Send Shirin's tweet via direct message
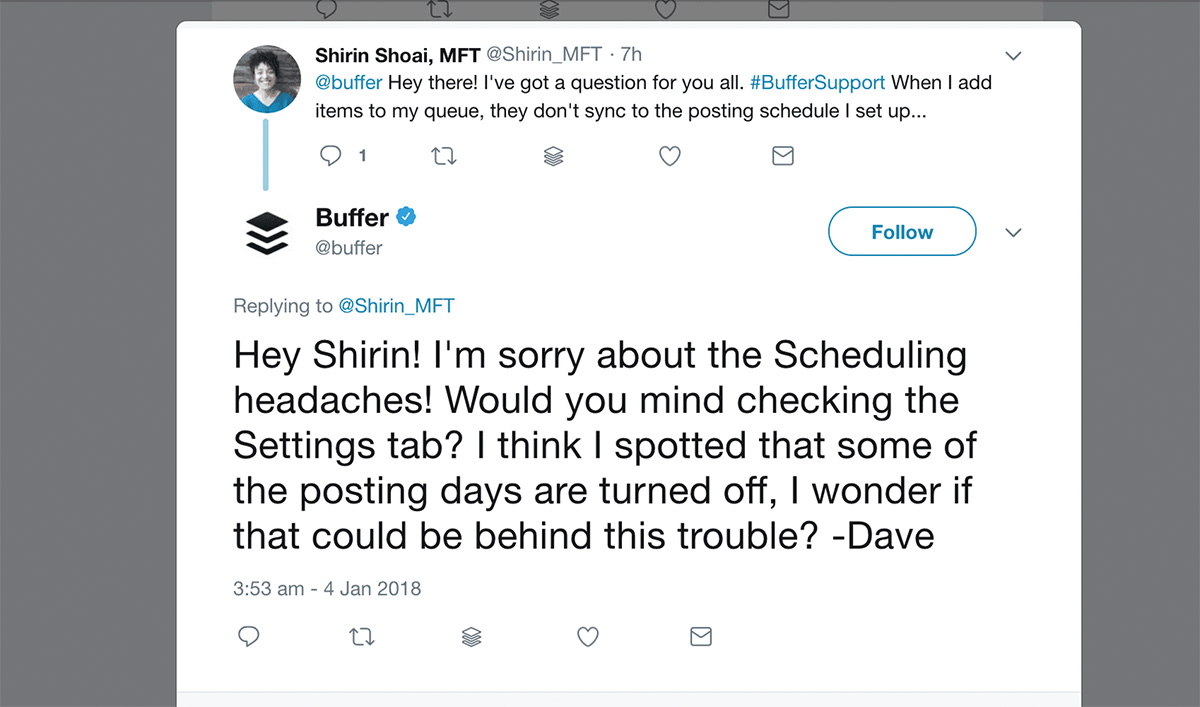 (783, 156)
